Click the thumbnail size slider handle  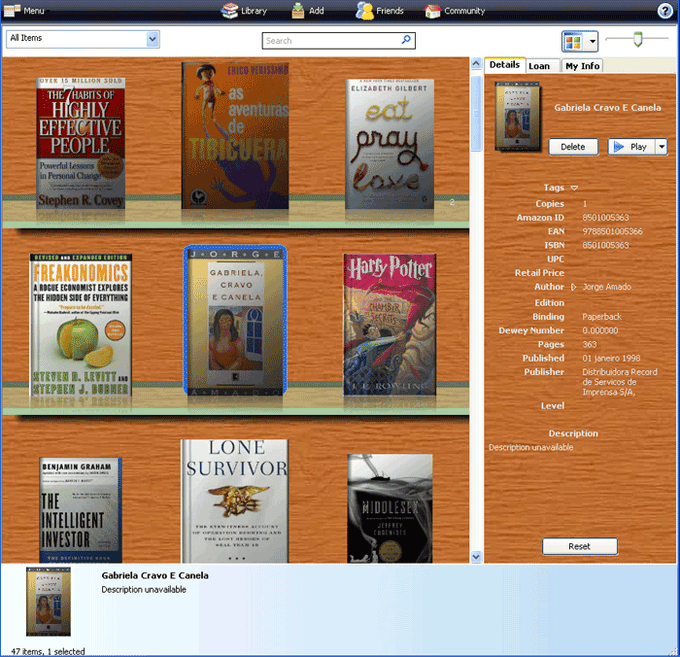click(637, 39)
